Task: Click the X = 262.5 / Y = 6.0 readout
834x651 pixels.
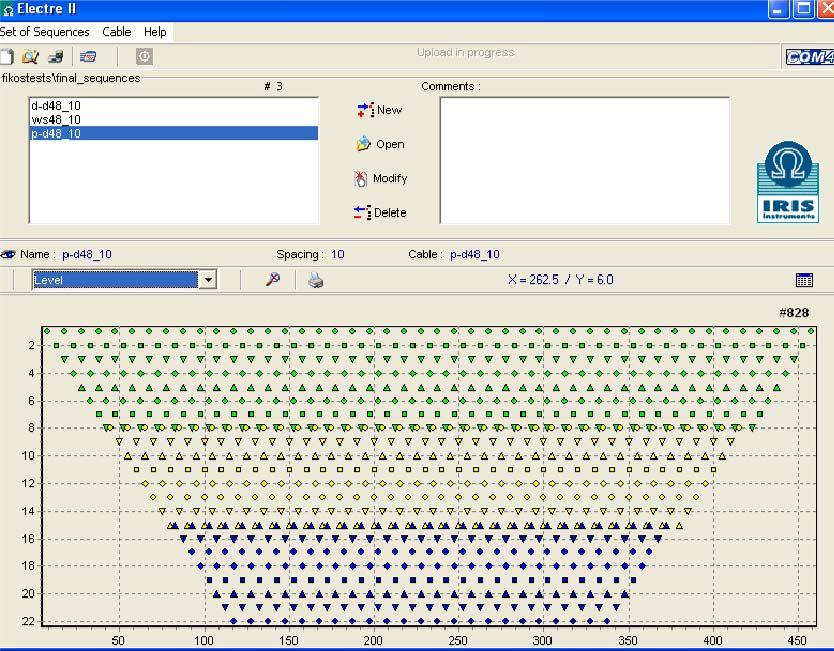Action: [x=561, y=280]
